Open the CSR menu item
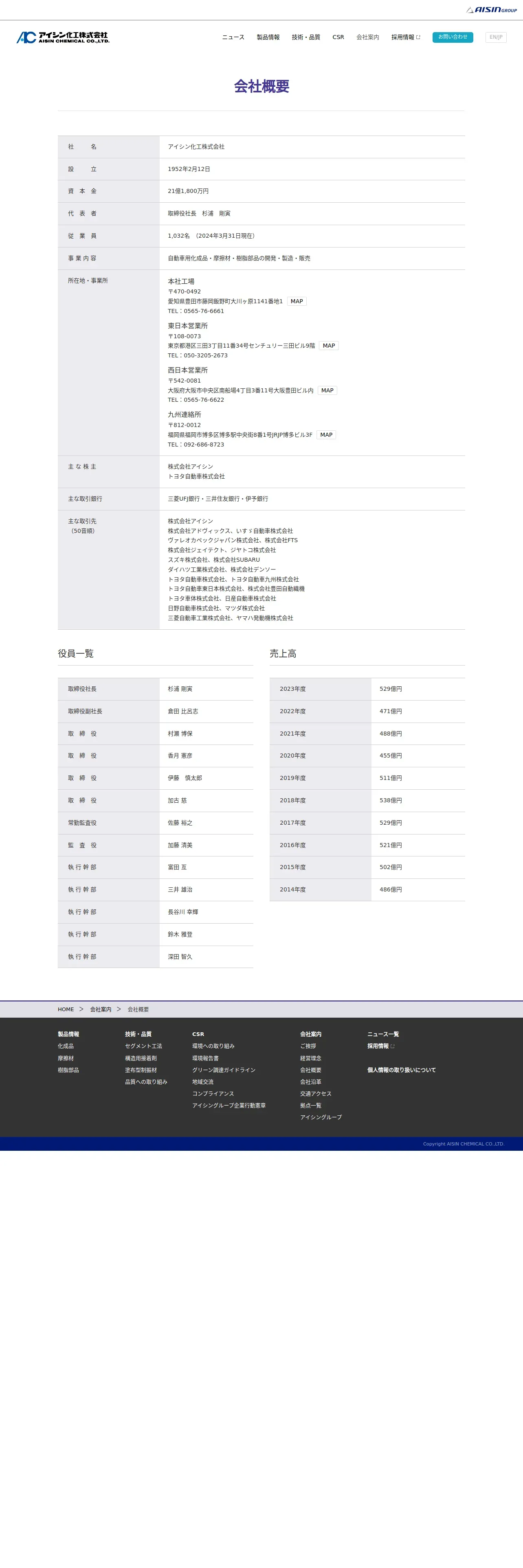523x1568 pixels. (338, 37)
